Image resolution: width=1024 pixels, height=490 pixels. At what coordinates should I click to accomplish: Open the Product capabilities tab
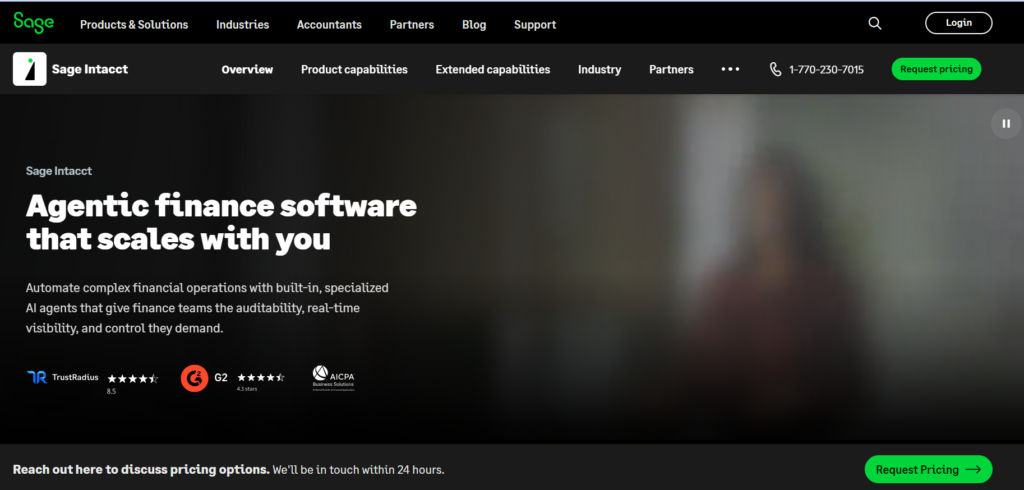pos(354,69)
